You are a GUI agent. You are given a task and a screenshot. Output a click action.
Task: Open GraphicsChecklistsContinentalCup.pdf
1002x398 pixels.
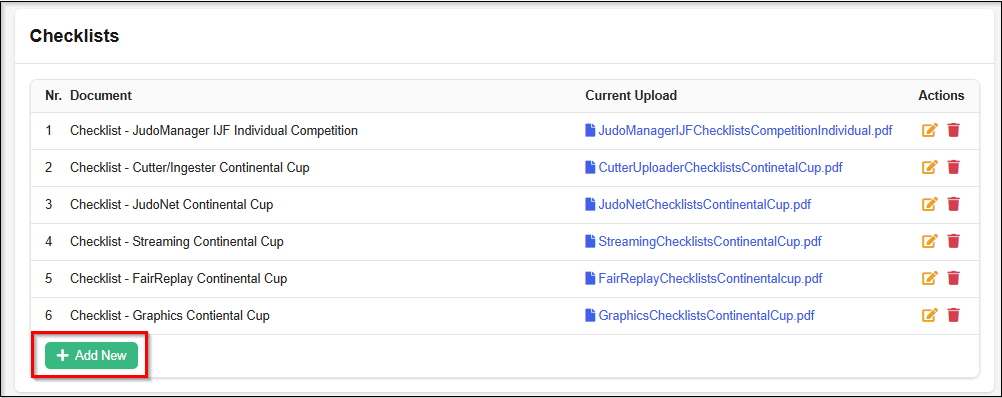point(700,316)
